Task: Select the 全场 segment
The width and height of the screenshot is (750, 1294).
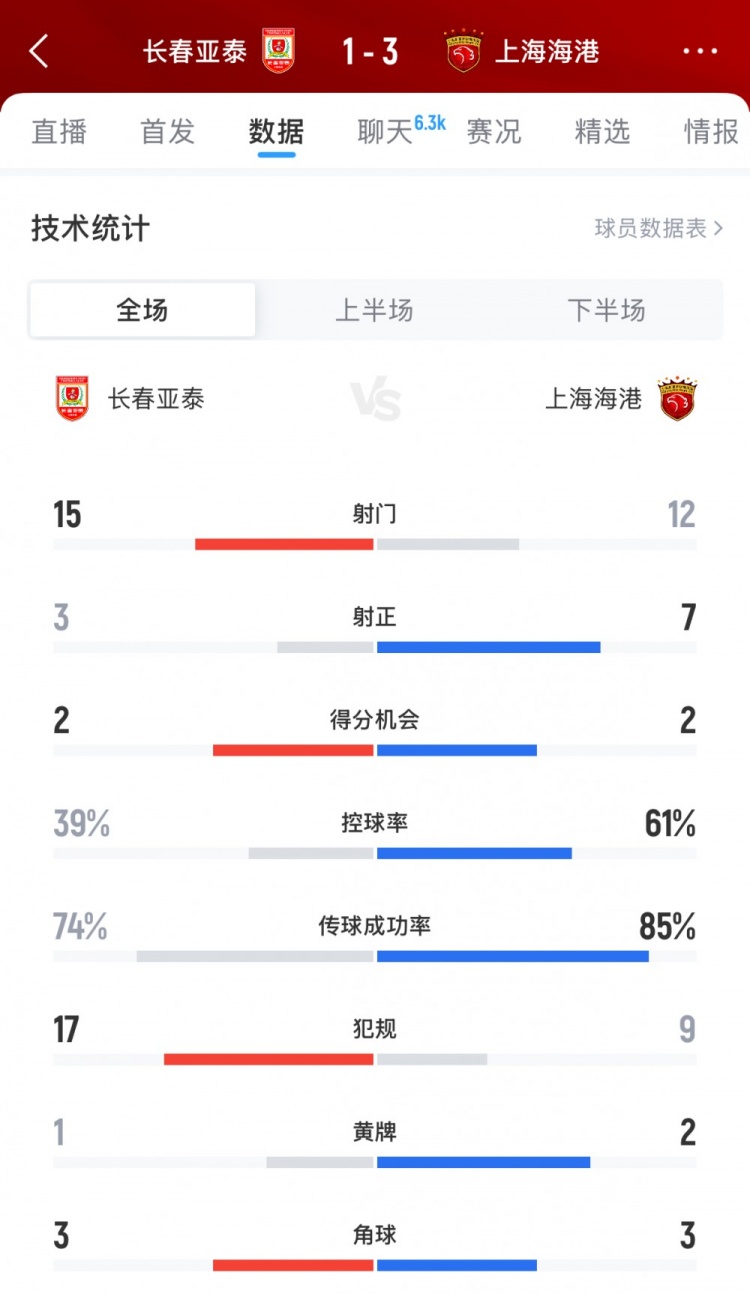Action: click(142, 310)
